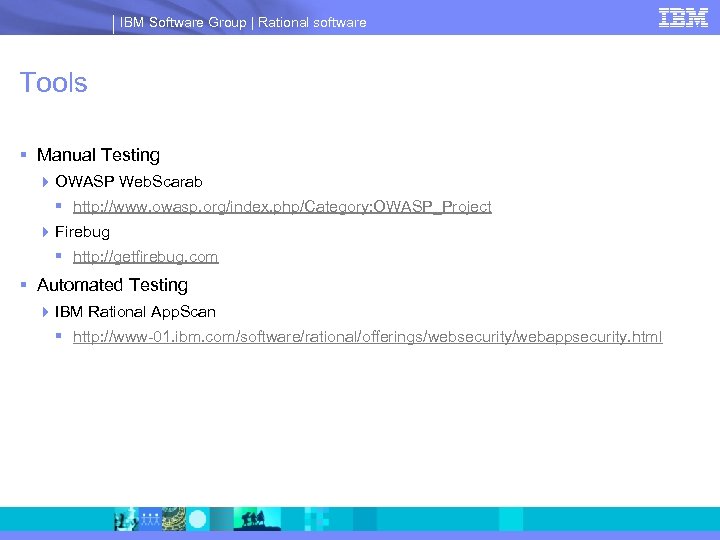This screenshot has height=540, width=720.
Task: Click the arrow bullet beside IBM Rational AppScan
Action: (x=45, y=312)
